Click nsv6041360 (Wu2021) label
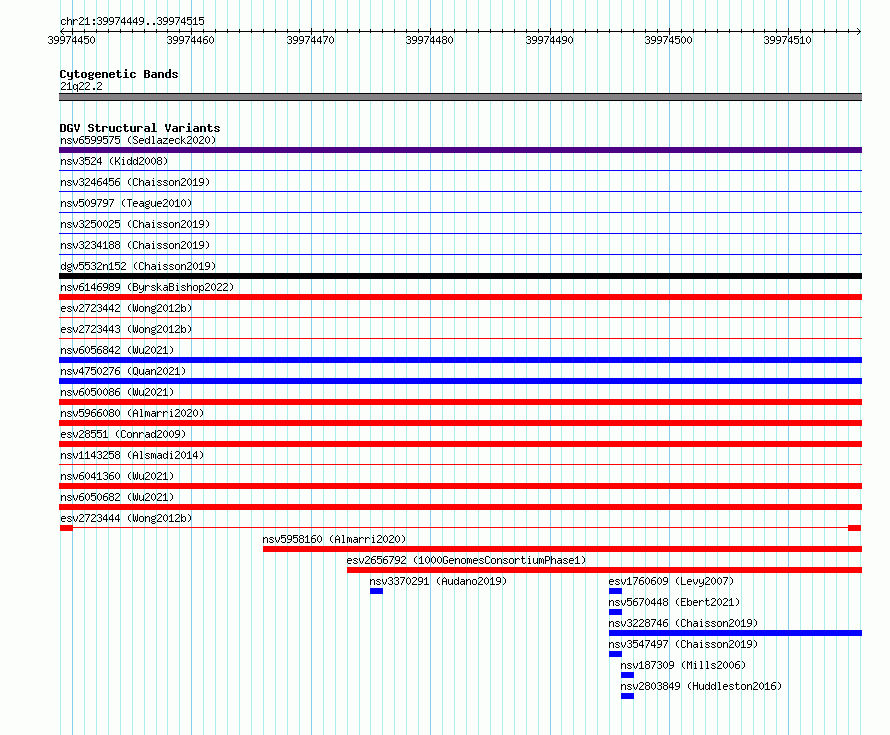 117,476
